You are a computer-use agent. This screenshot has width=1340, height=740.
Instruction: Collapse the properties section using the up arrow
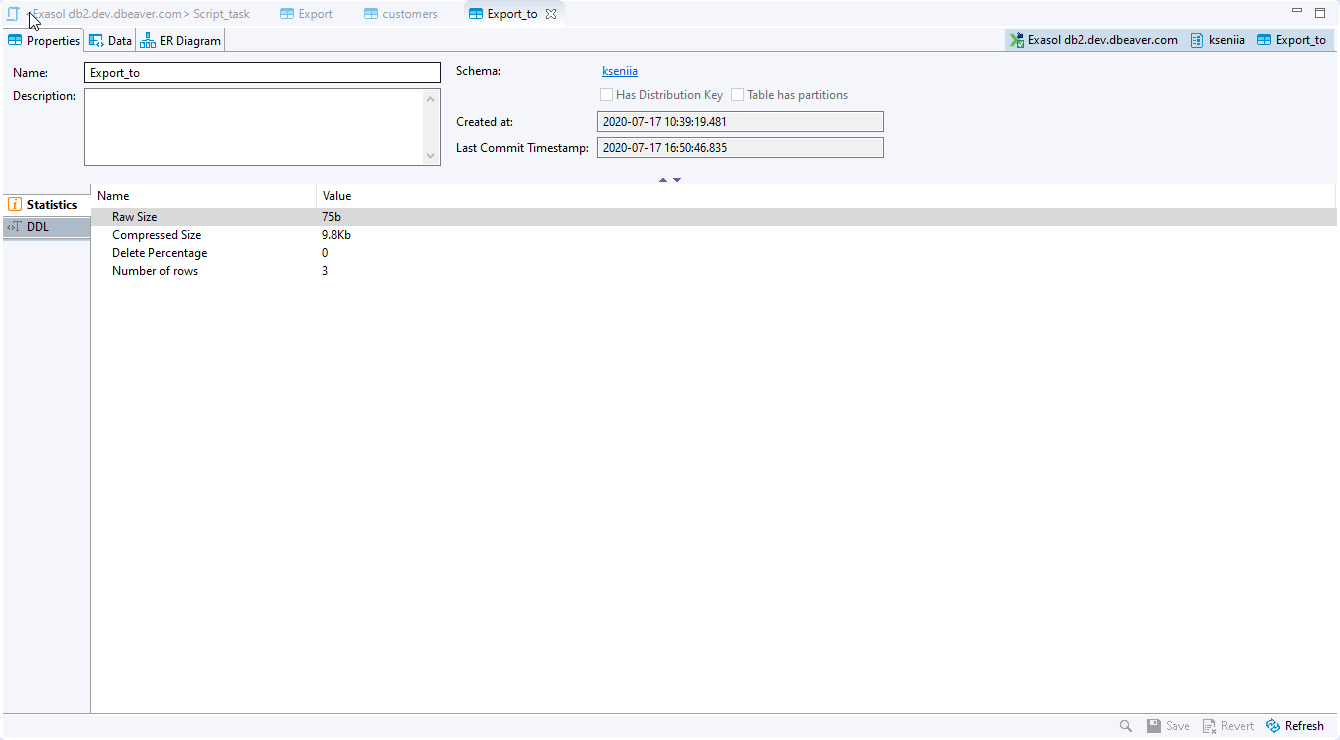point(663,179)
